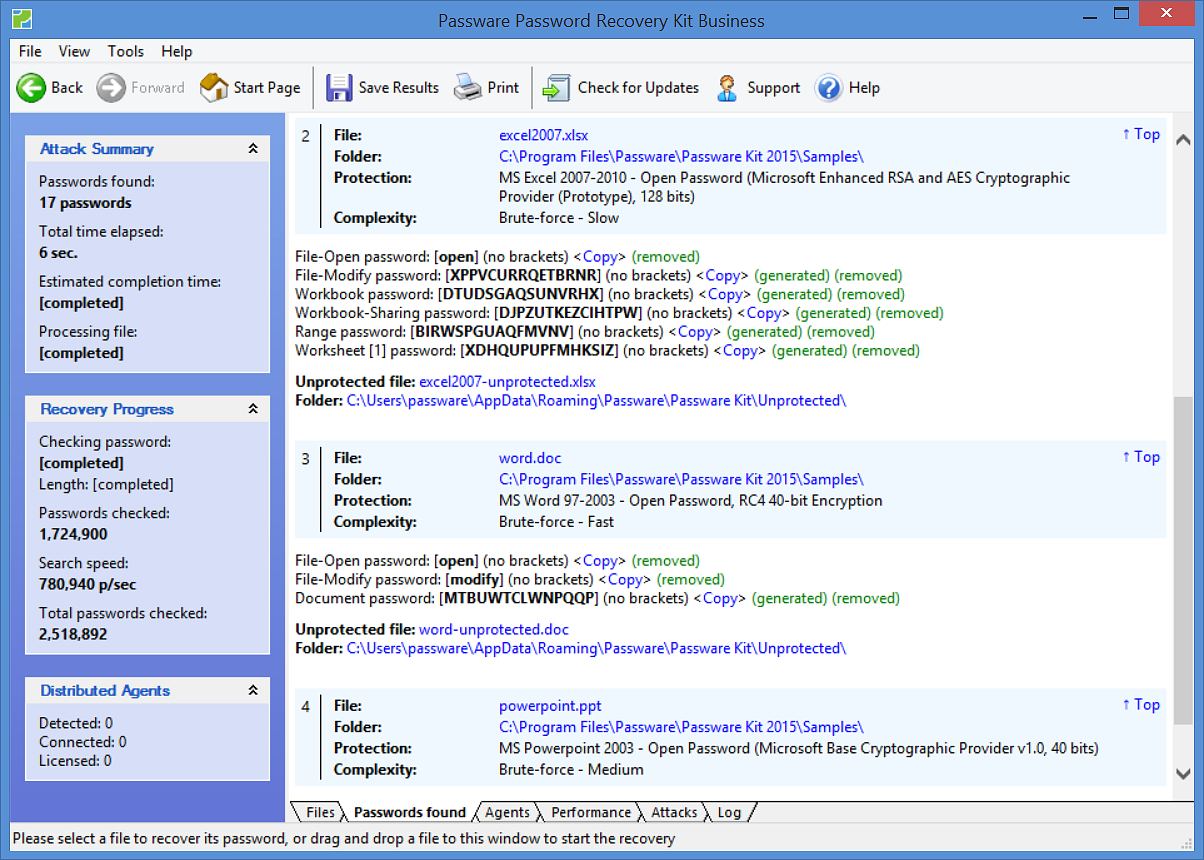Viewport: 1204px width, 860px height.
Task: Click the '6 sec.' elapsed time value
Action: click(58, 253)
